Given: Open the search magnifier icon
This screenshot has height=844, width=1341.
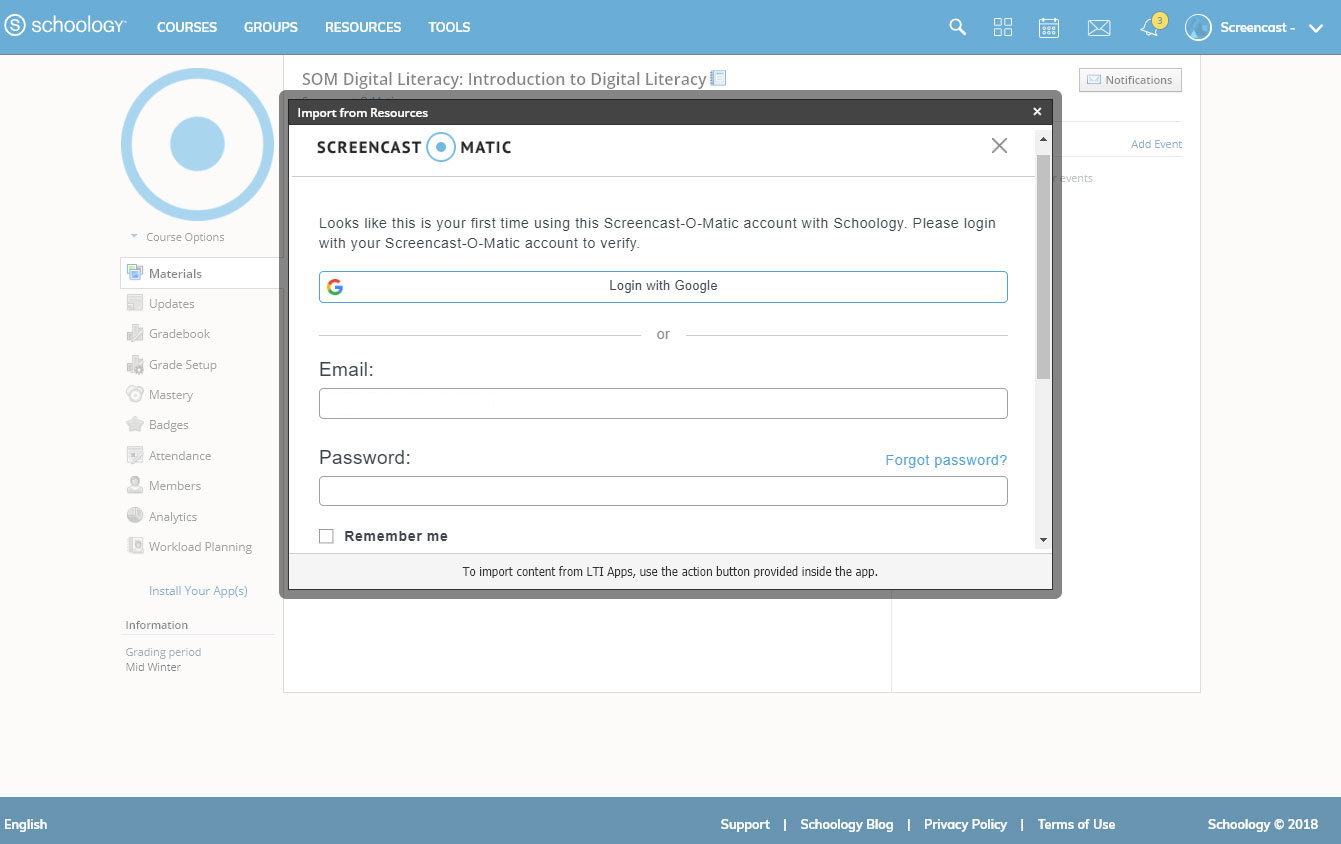Looking at the screenshot, I should 957,27.
